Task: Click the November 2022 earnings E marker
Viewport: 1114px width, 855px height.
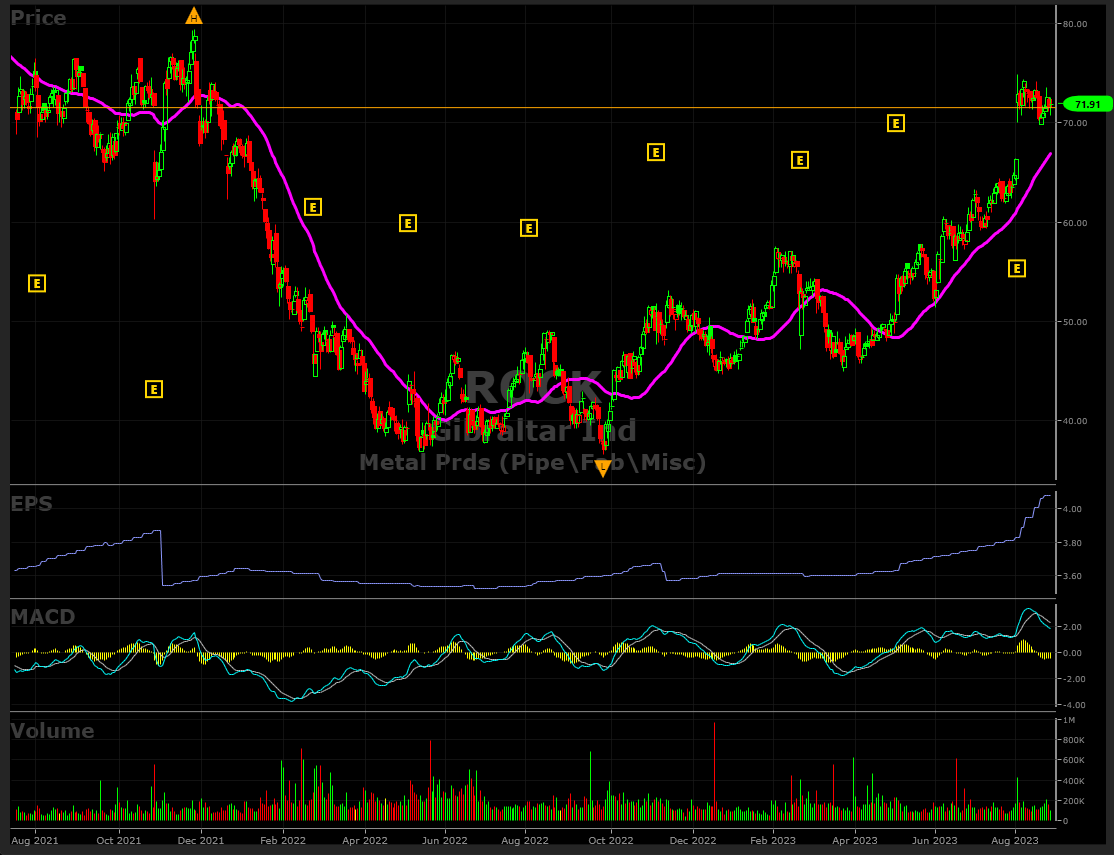Action: [x=656, y=152]
